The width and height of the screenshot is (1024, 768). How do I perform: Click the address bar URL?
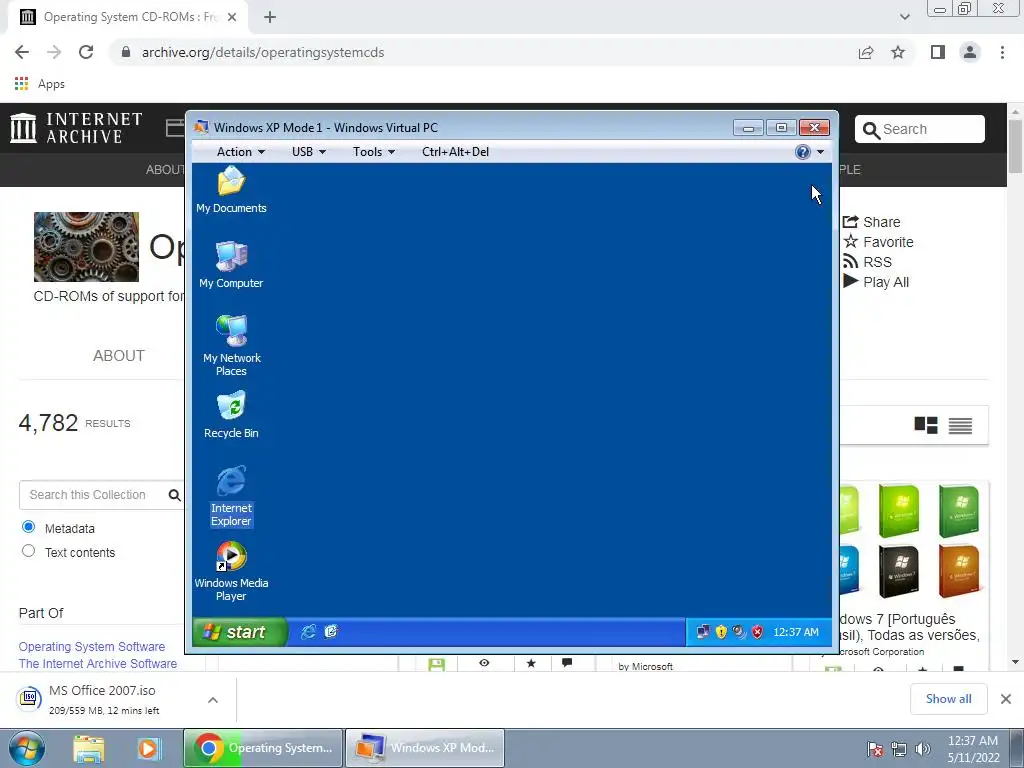click(x=263, y=52)
